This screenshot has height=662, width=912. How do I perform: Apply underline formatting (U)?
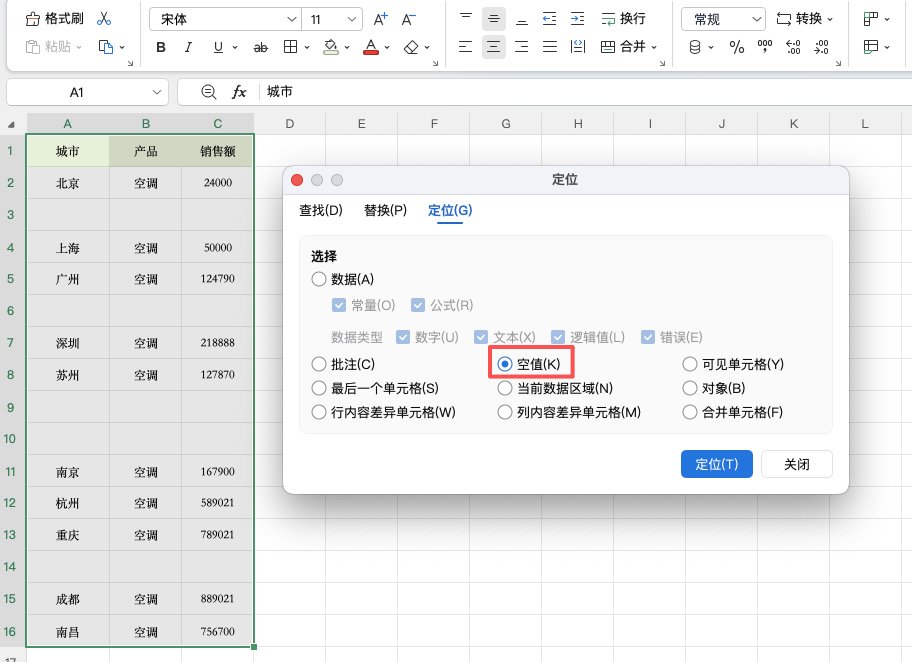(x=218, y=47)
